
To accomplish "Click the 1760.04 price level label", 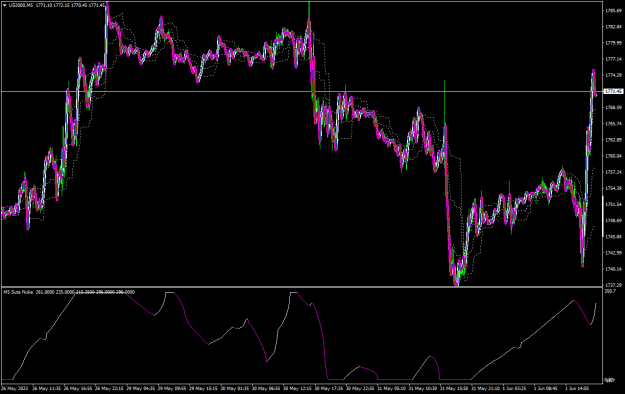I will tap(613, 156).
